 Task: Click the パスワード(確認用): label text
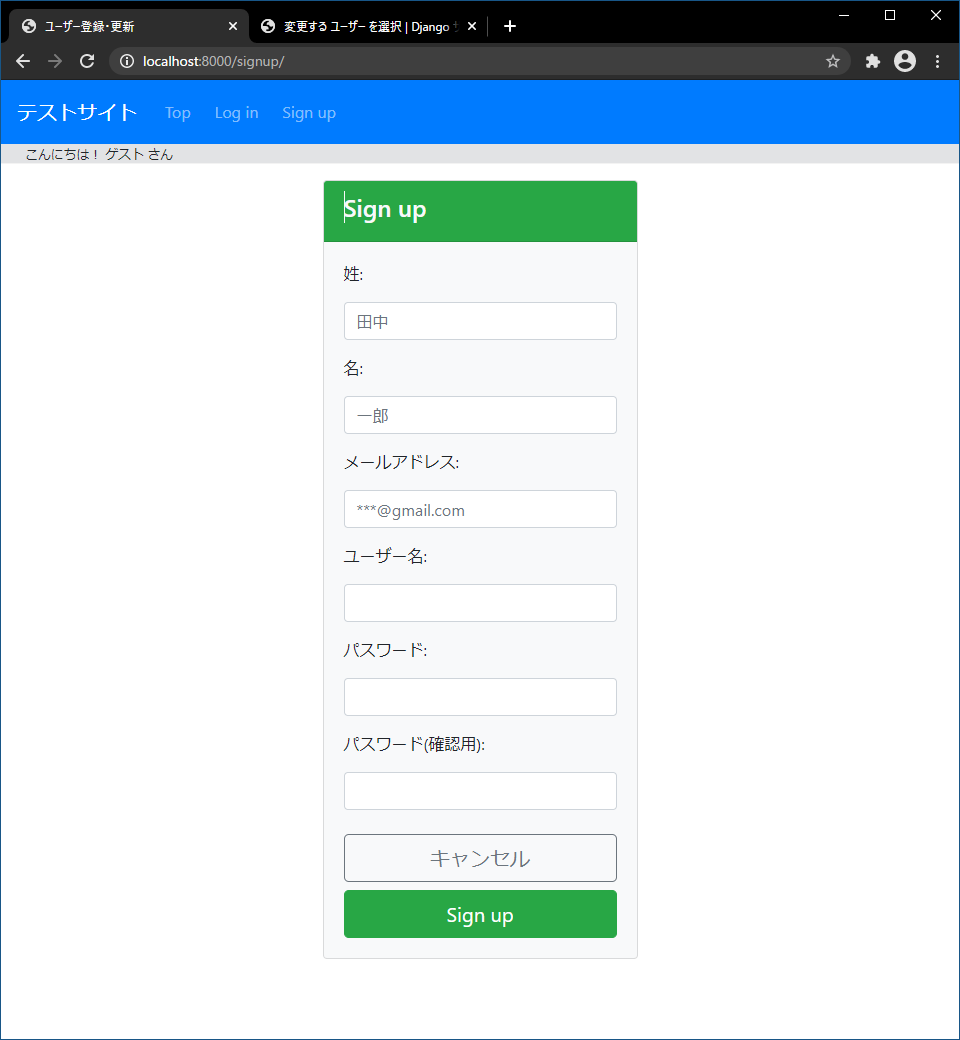click(414, 744)
